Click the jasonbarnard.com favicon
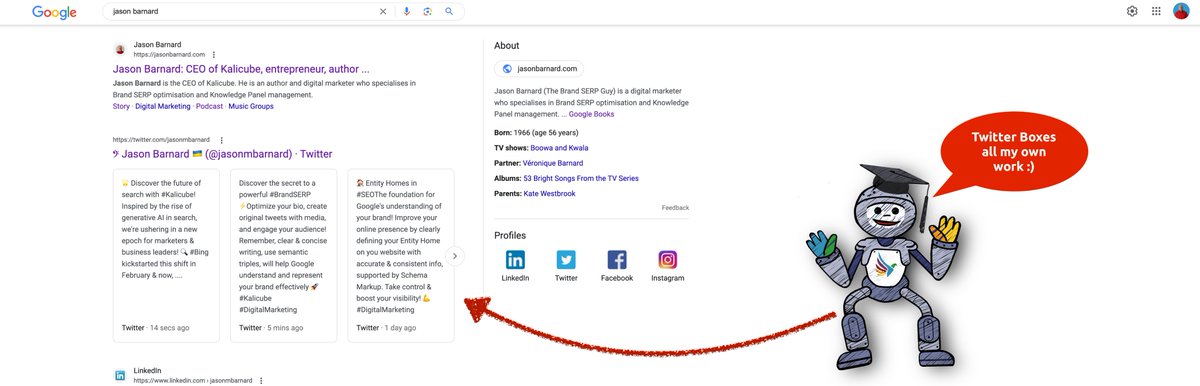 coord(120,49)
